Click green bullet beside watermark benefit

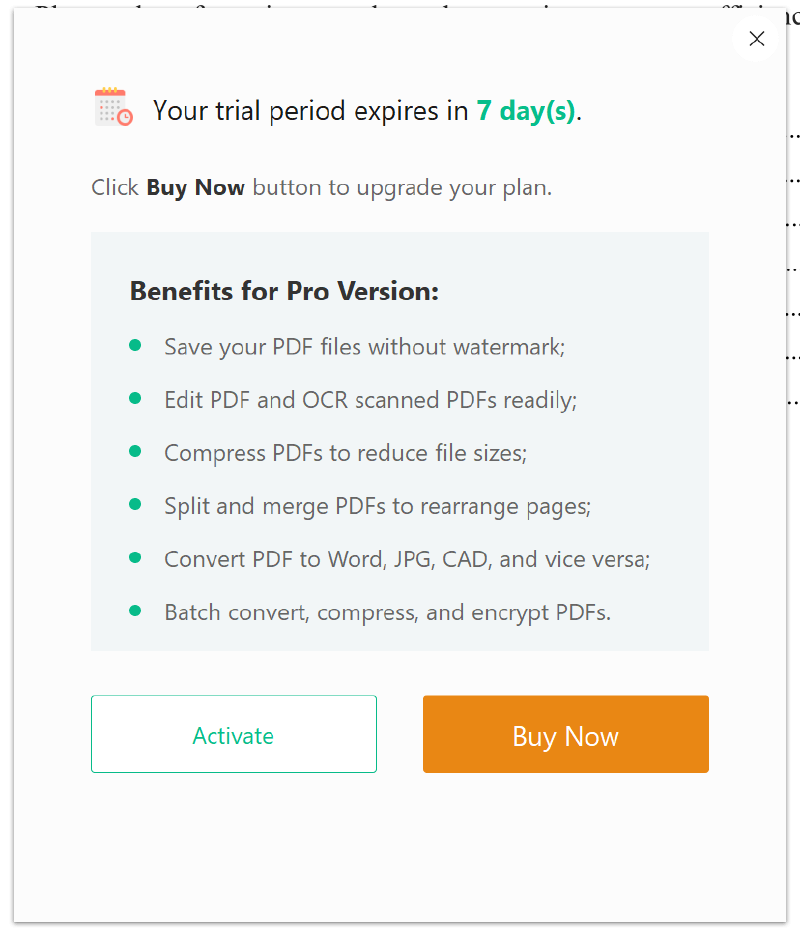pos(135,345)
